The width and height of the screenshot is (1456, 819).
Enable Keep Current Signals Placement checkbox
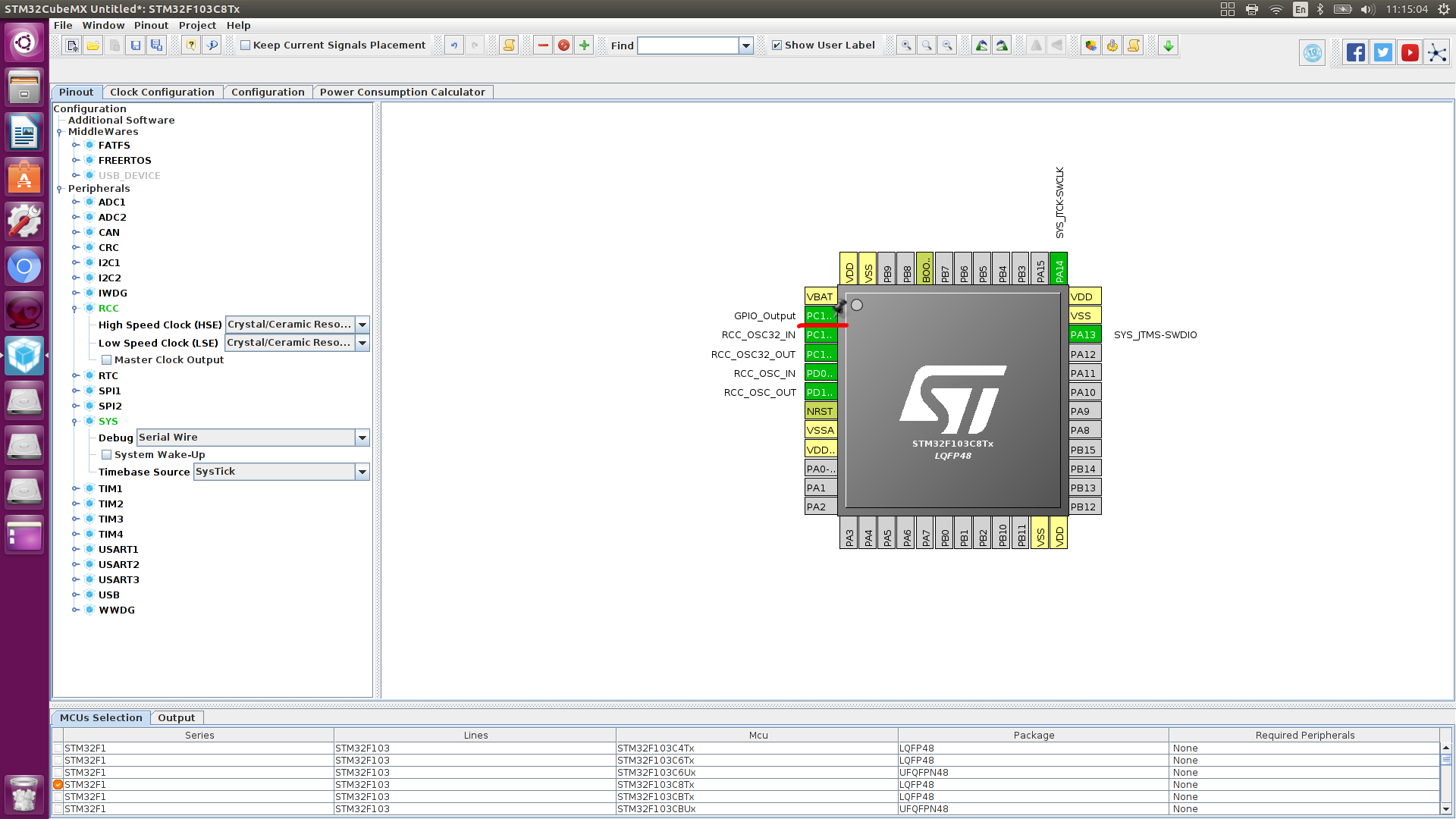coord(245,45)
